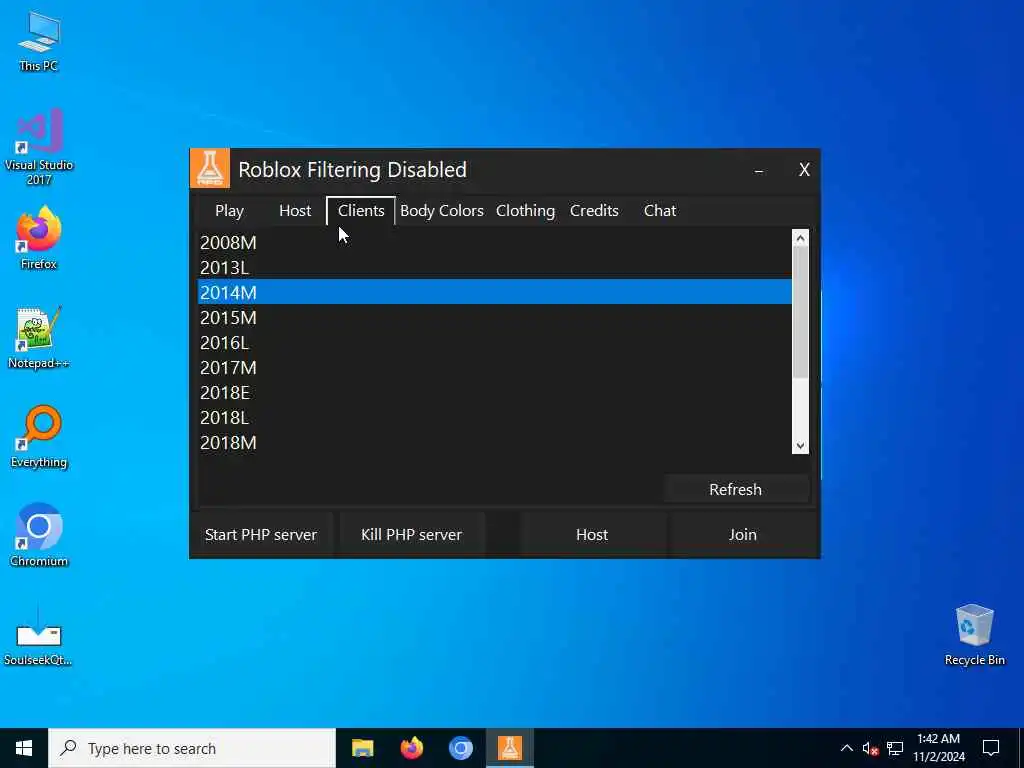Screen dimensions: 1024x768
Task: Launch Chromium from the taskbar
Action: (x=460, y=748)
